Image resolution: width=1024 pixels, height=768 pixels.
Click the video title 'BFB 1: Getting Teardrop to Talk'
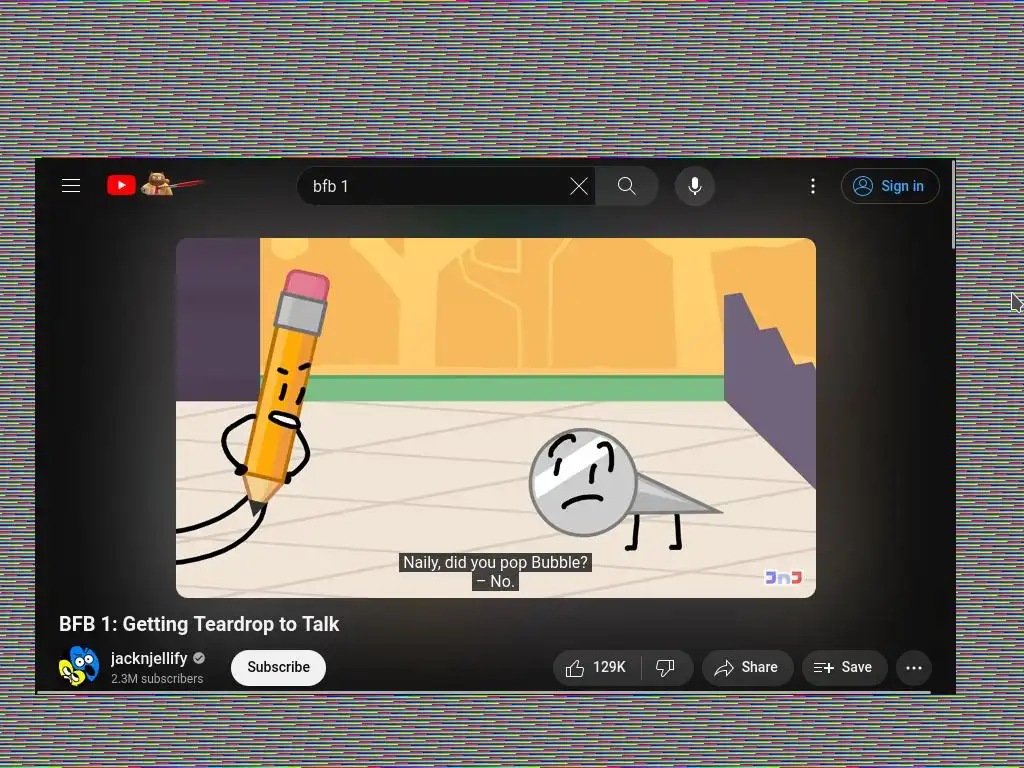[x=199, y=624]
